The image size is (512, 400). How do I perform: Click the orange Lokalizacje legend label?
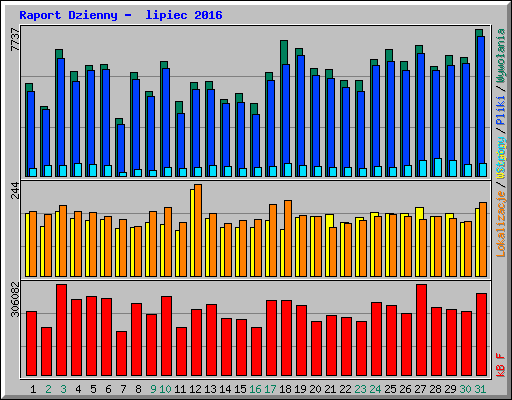501,223
